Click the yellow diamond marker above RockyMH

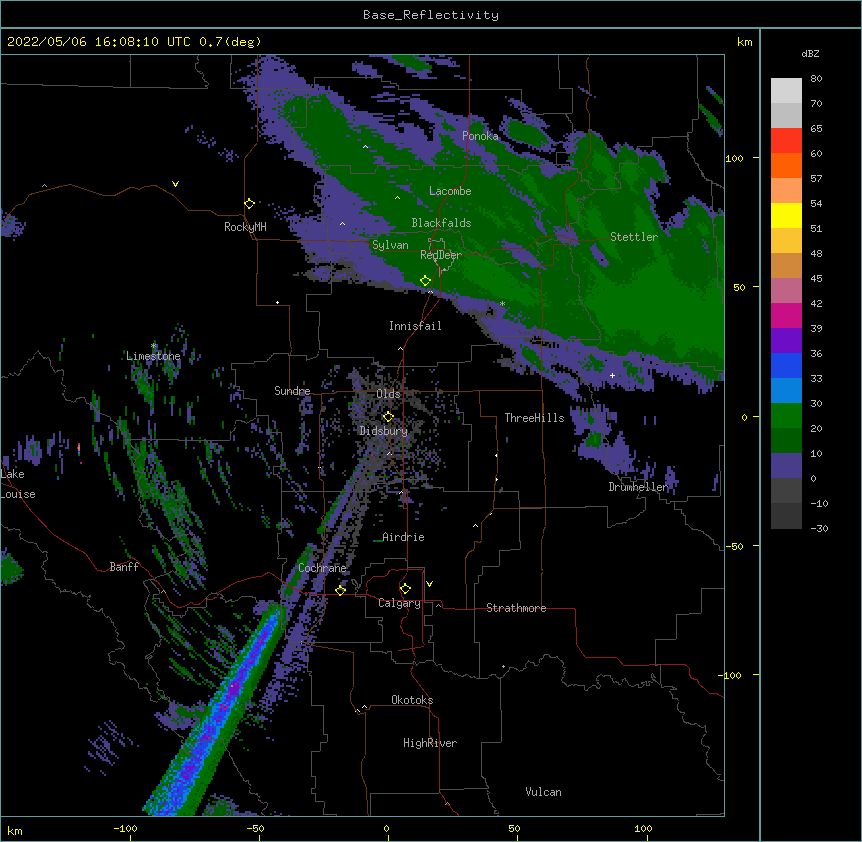click(x=250, y=204)
